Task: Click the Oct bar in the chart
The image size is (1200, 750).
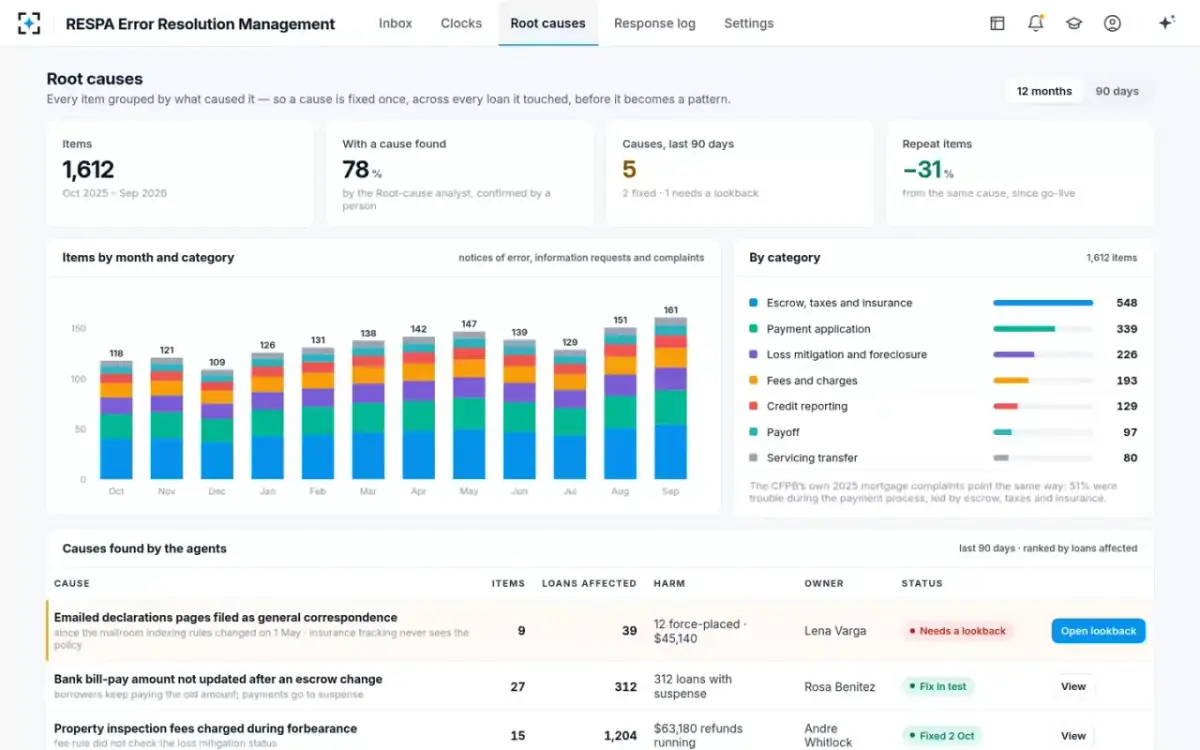Action: pyautogui.click(x=116, y=420)
